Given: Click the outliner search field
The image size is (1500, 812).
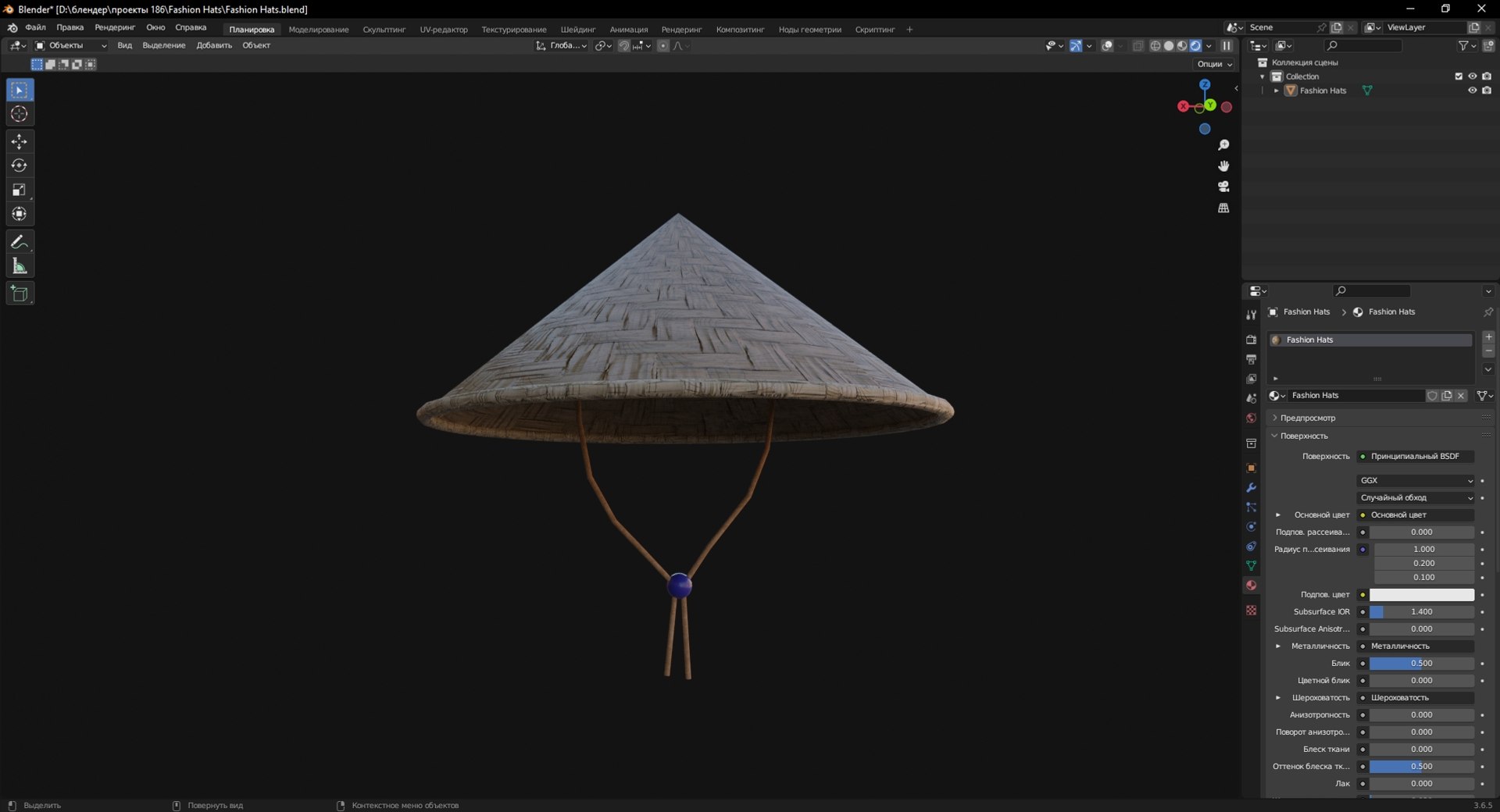Looking at the screenshot, I should pyautogui.click(x=1363, y=46).
